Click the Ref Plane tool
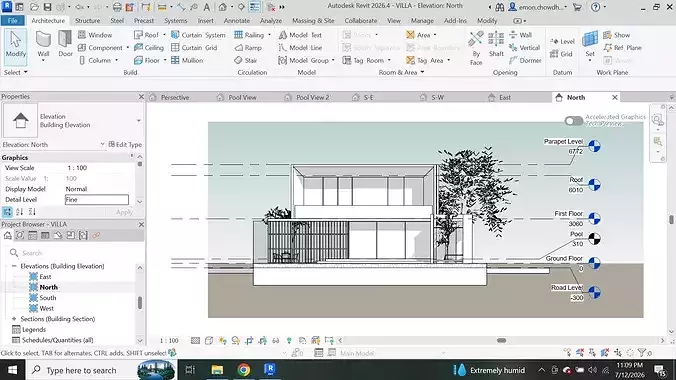 [622, 47]
